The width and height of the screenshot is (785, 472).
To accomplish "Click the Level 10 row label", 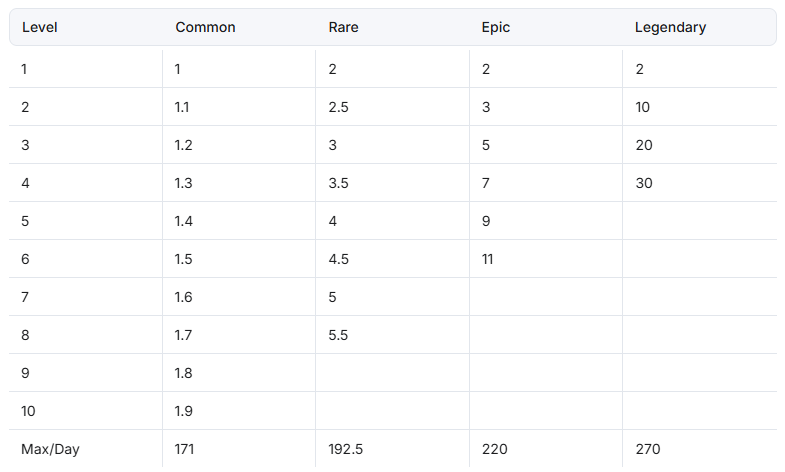I will tap(28, 411).
